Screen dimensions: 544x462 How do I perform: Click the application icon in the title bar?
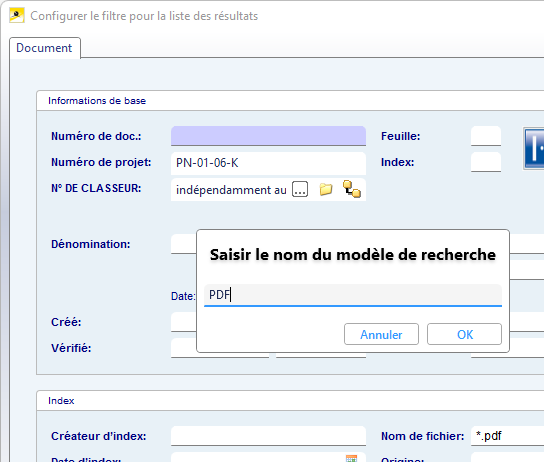click(17, 16)
